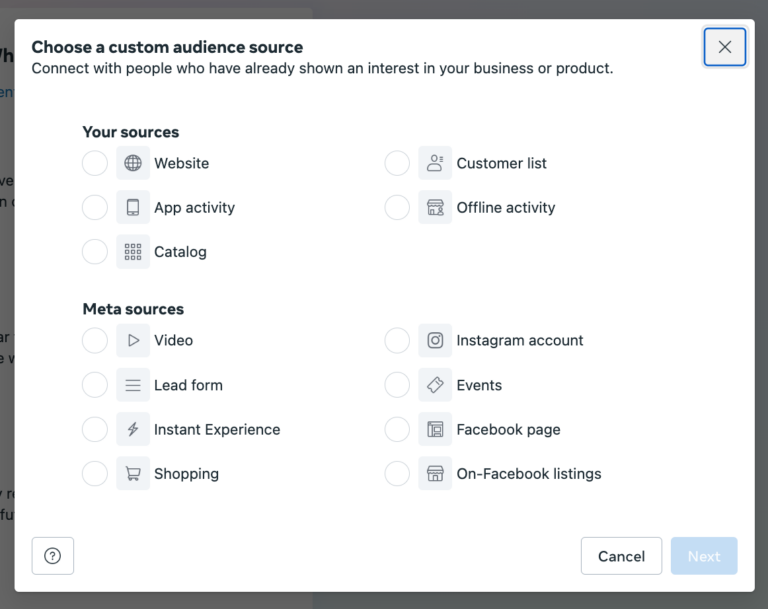This screenshot has width=768, height=609.
Task: Click the cart icon for Shopping
Action: (x=133, y=474)
